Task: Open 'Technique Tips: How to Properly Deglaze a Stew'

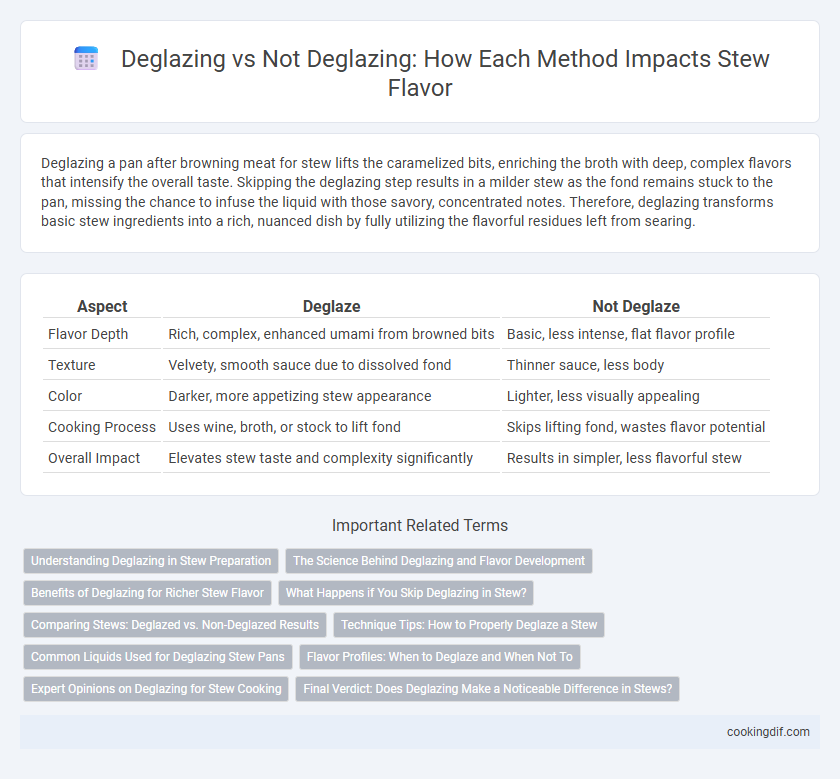Action: 469,625
